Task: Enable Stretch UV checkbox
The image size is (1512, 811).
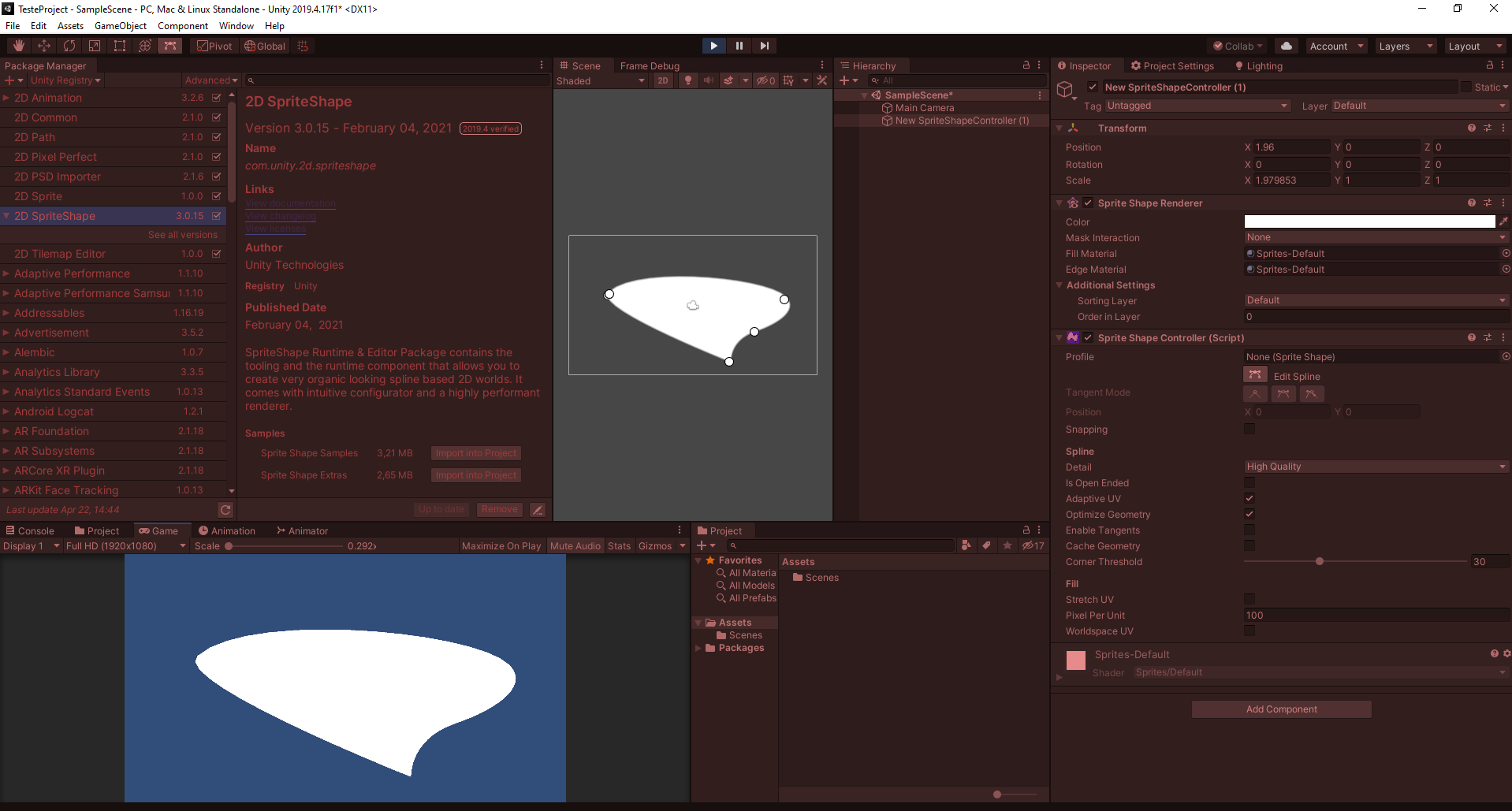Action: (x=1249, y=599)
